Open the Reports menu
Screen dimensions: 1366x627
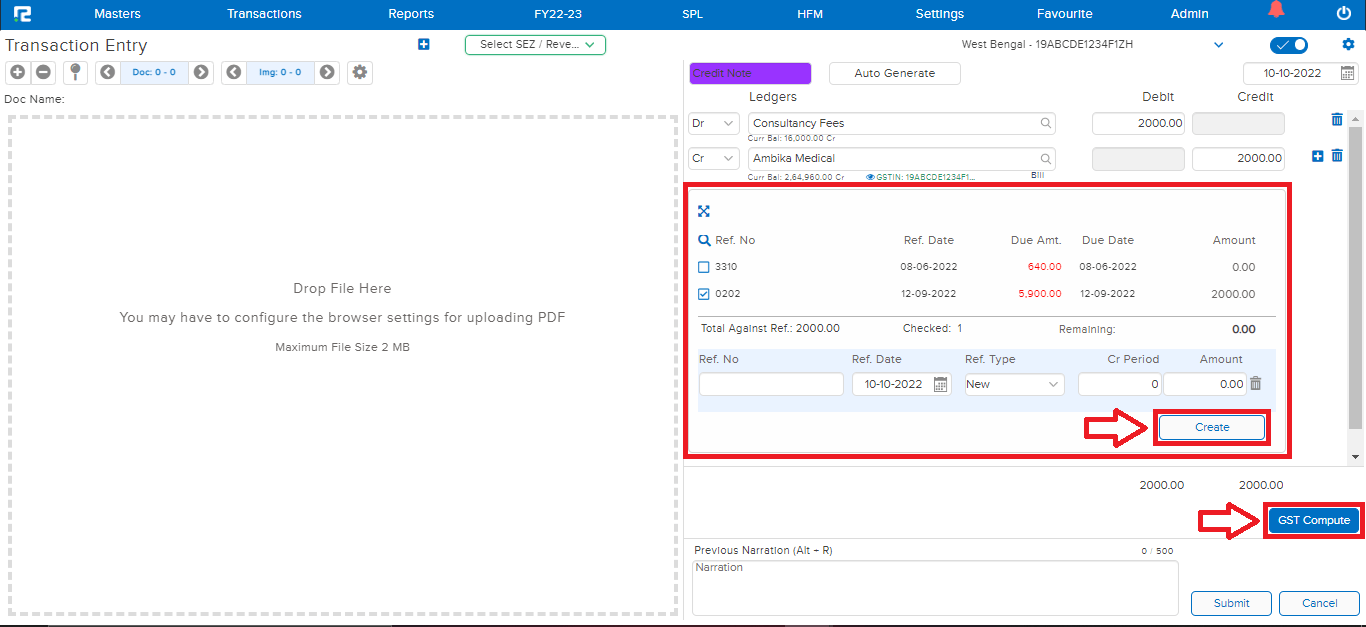411,14
